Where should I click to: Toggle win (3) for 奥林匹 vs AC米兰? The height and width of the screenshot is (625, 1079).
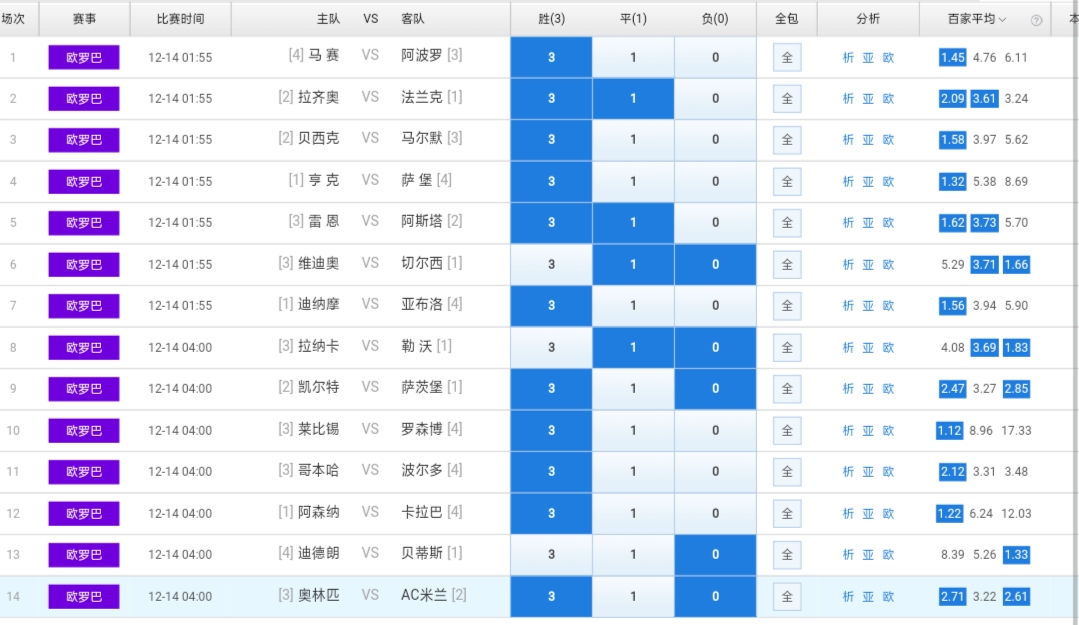point(551,596)
